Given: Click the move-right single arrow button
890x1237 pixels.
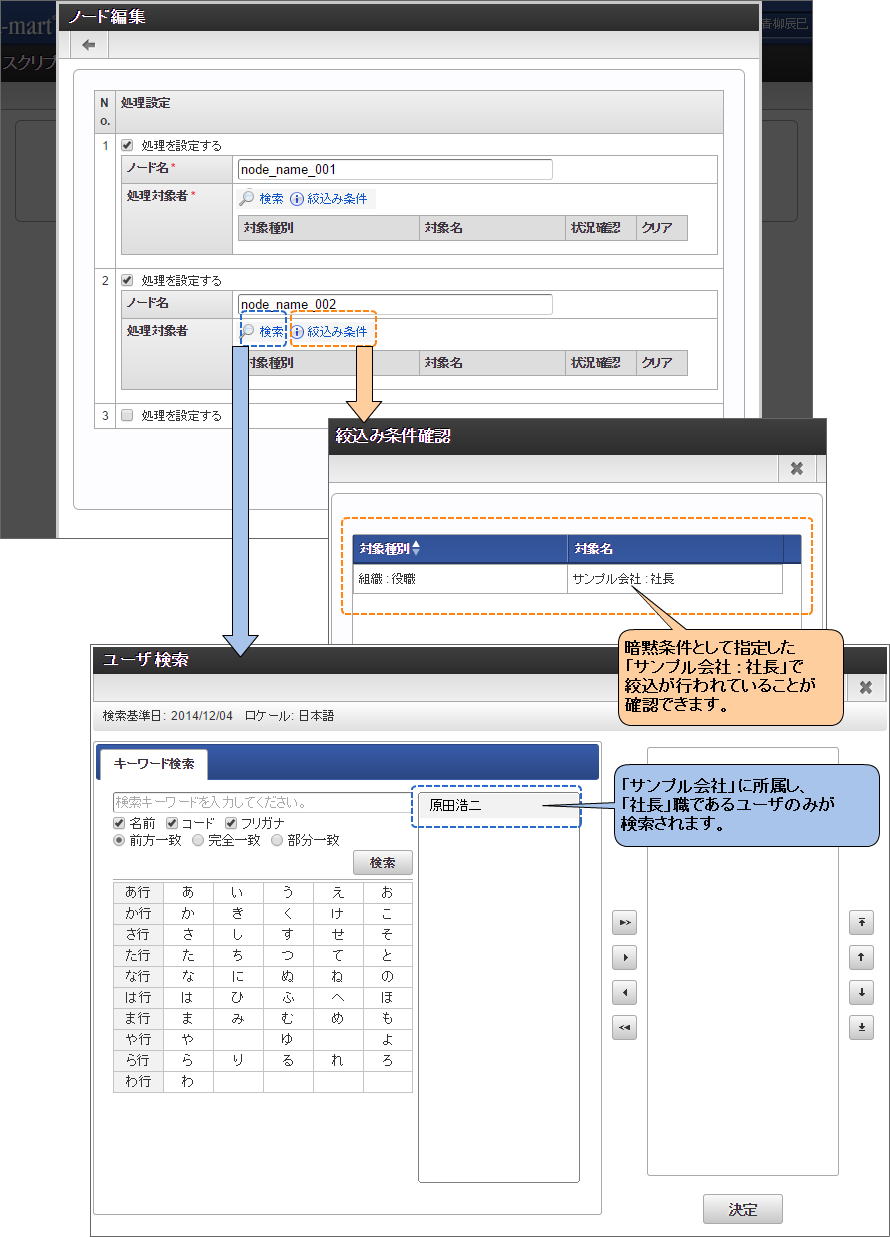Looking at the screenshot, I should tap(625, 958).
